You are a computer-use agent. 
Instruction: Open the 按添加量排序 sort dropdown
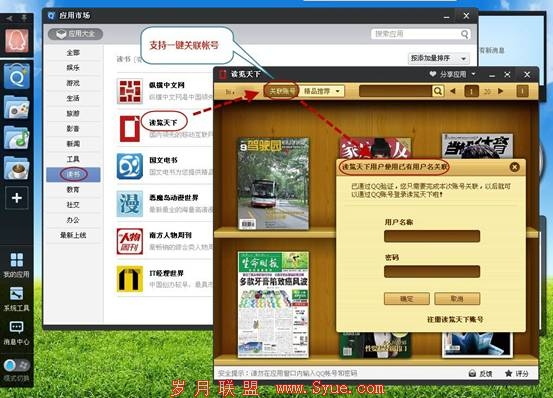click(x=438, y=58)
